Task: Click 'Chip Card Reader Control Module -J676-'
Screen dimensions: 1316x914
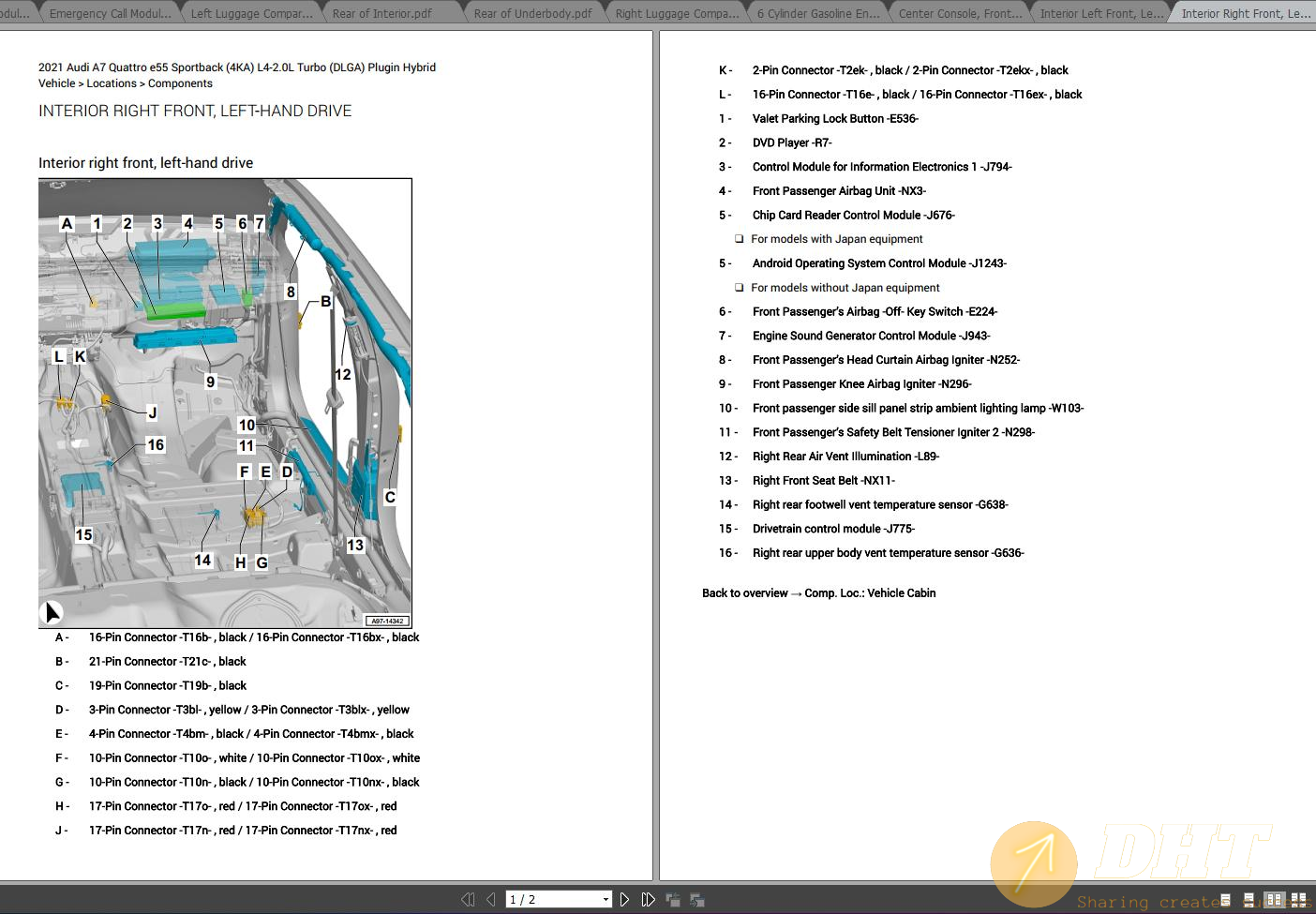Action: [853, 216]
